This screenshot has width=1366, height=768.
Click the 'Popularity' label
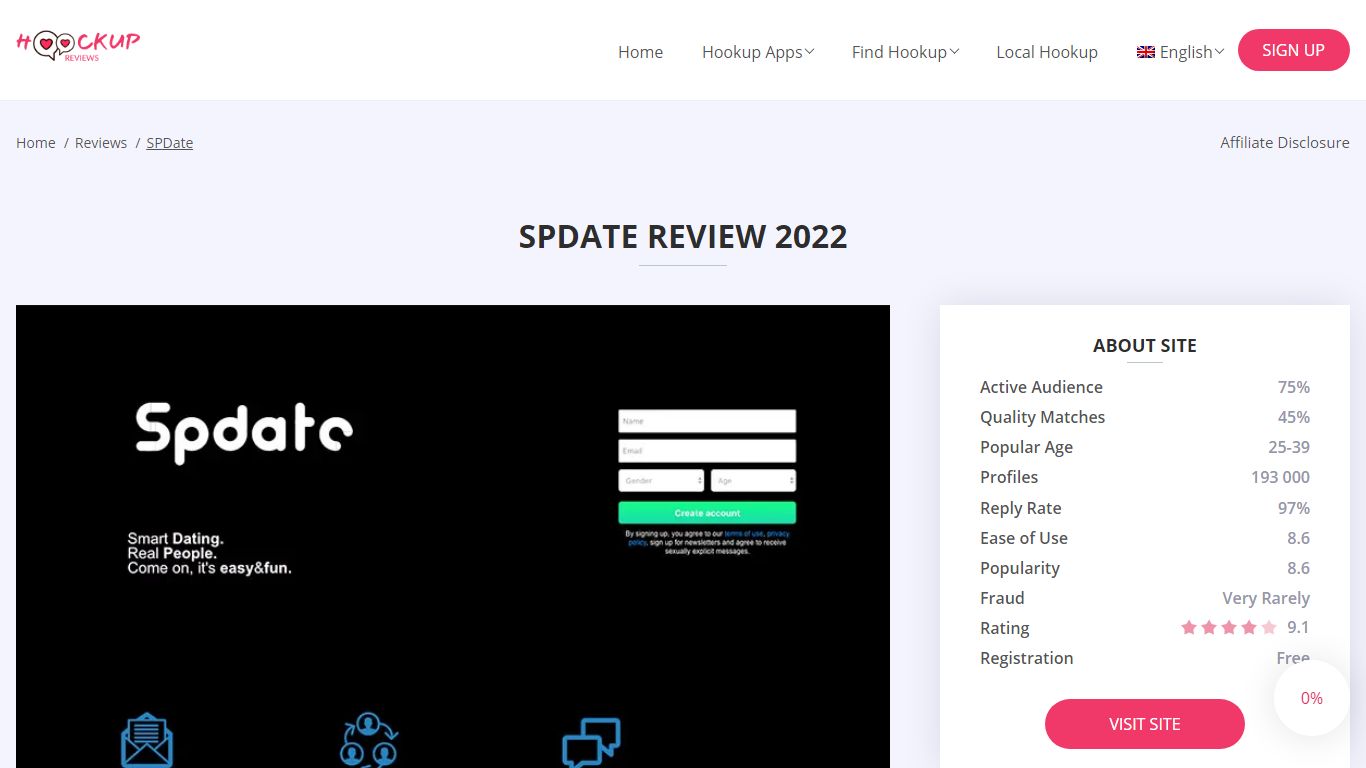(1020, 568)
